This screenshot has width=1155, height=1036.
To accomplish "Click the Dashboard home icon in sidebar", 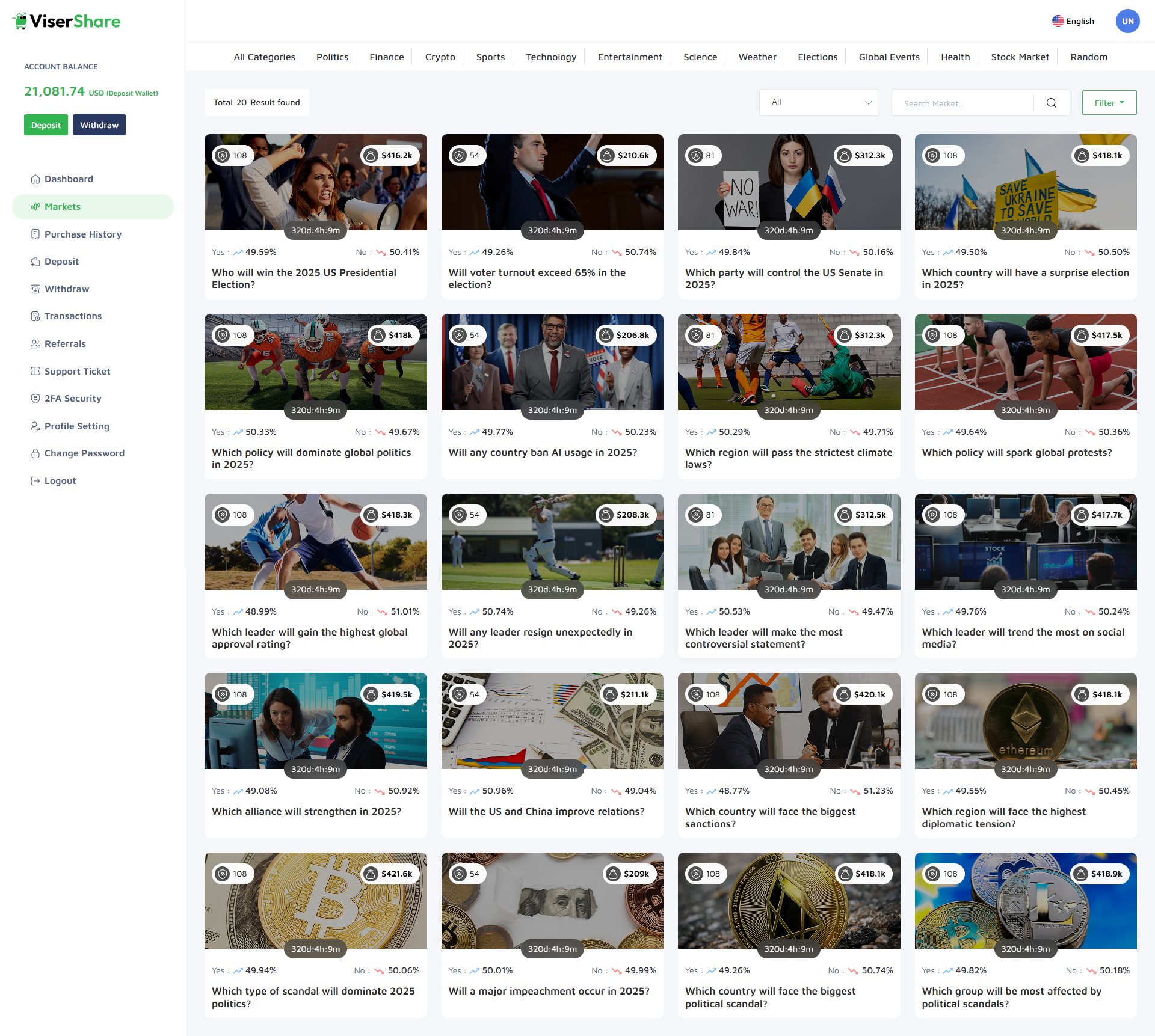I will click(x=35, y=179).
